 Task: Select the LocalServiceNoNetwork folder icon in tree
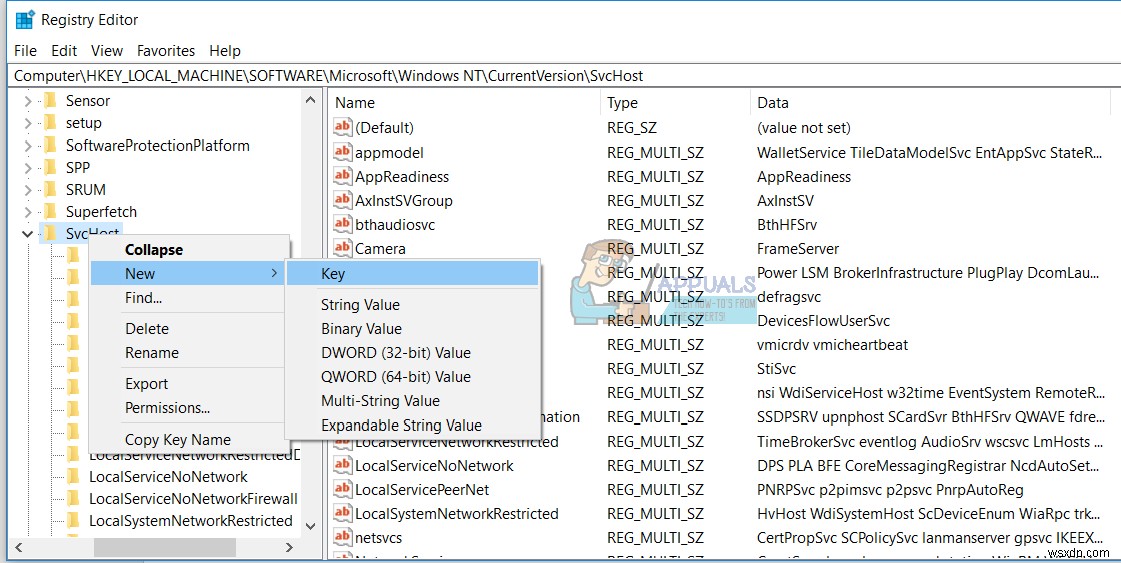tap(73, 476)
